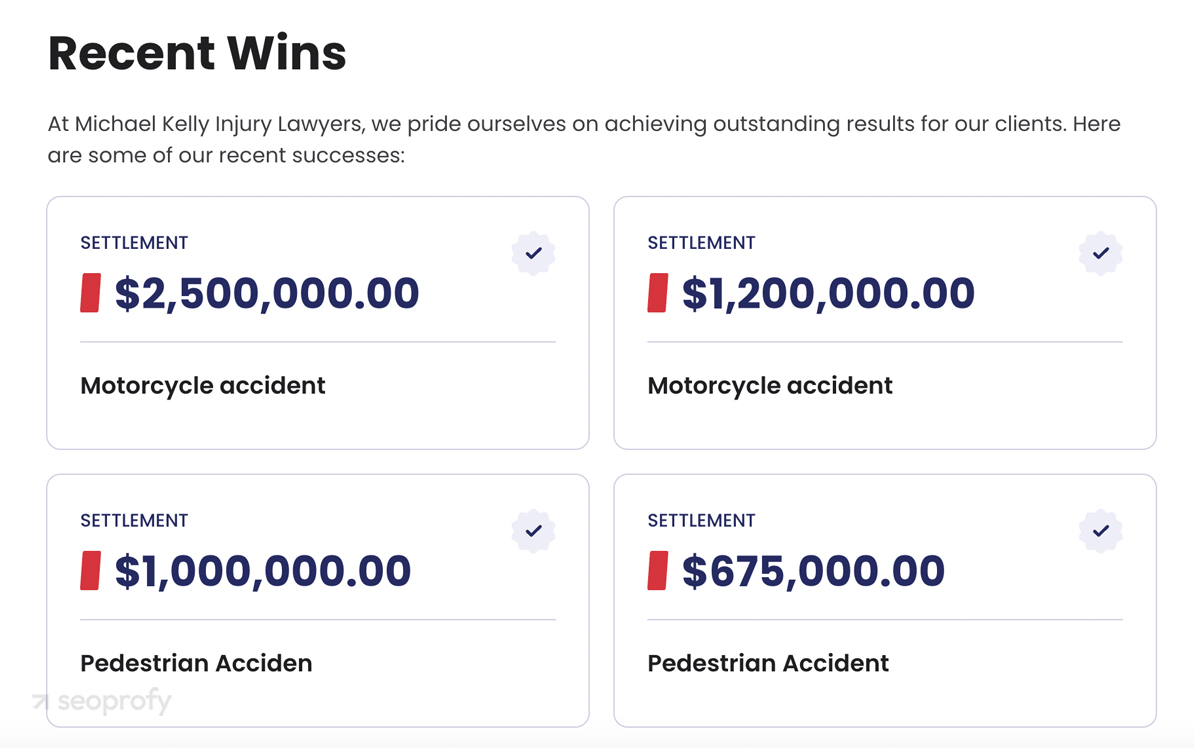This screenshot has width=1194, height=748.
Task: Click the seoprofy watermark arrow logo
Action: pos(40,701)
